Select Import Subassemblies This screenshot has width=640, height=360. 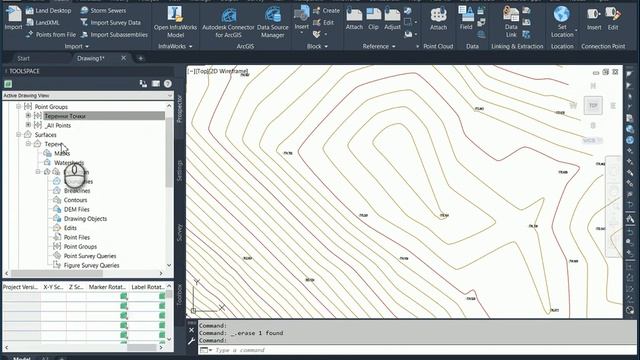(114, 35)
